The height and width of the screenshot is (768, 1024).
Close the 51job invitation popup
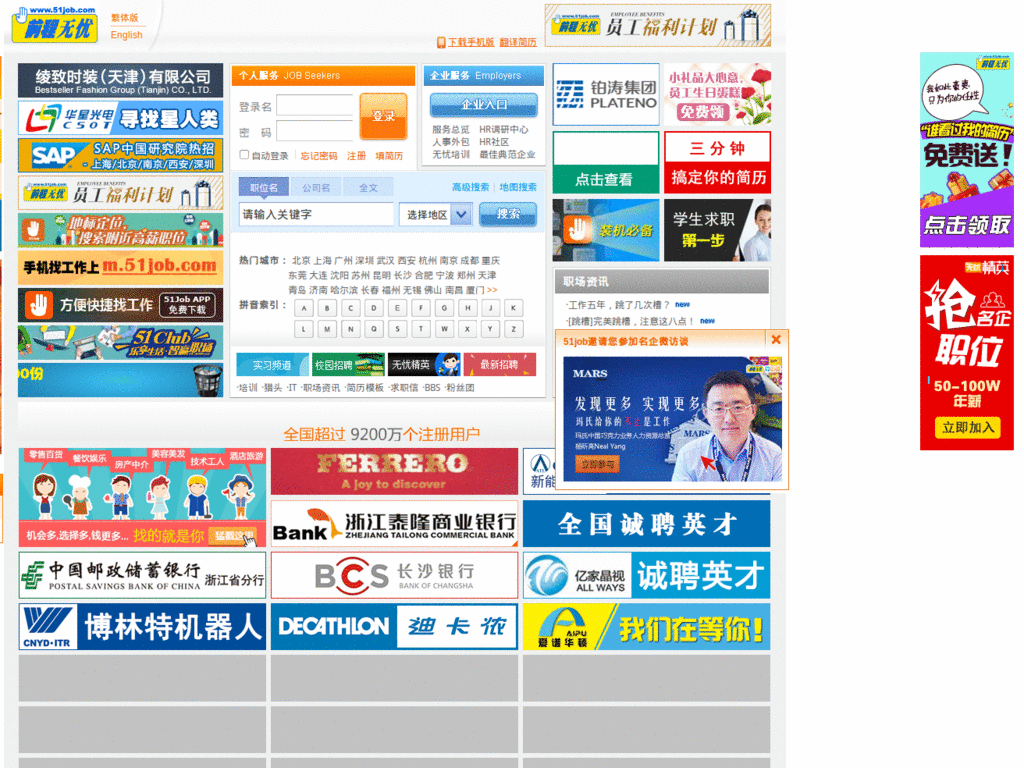click(776, 340)
